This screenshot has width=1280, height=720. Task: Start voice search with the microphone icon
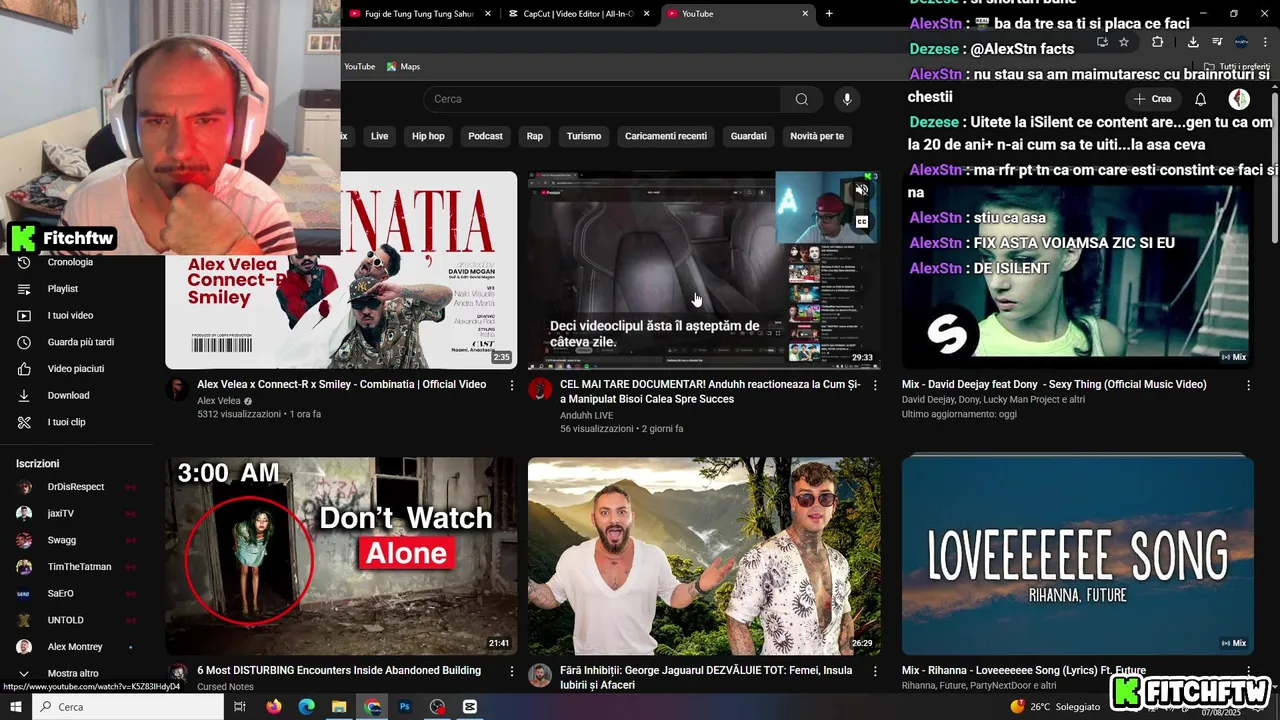click(847, 99)
